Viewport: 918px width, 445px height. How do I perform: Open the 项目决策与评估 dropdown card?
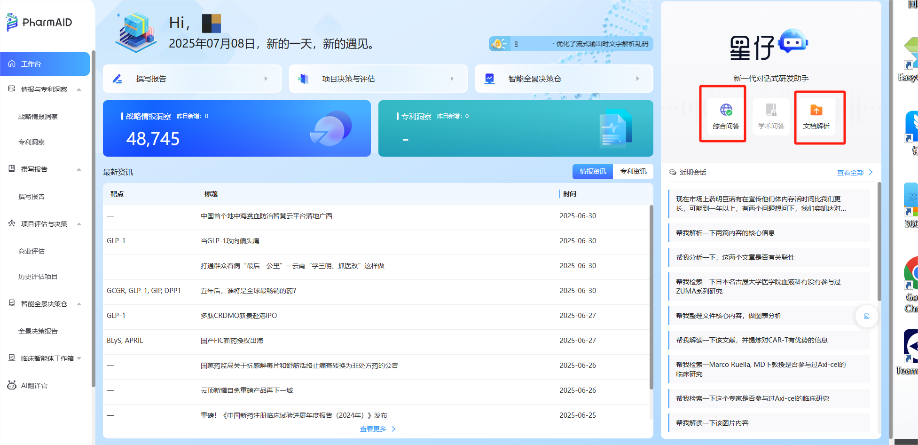click(378, 78)
